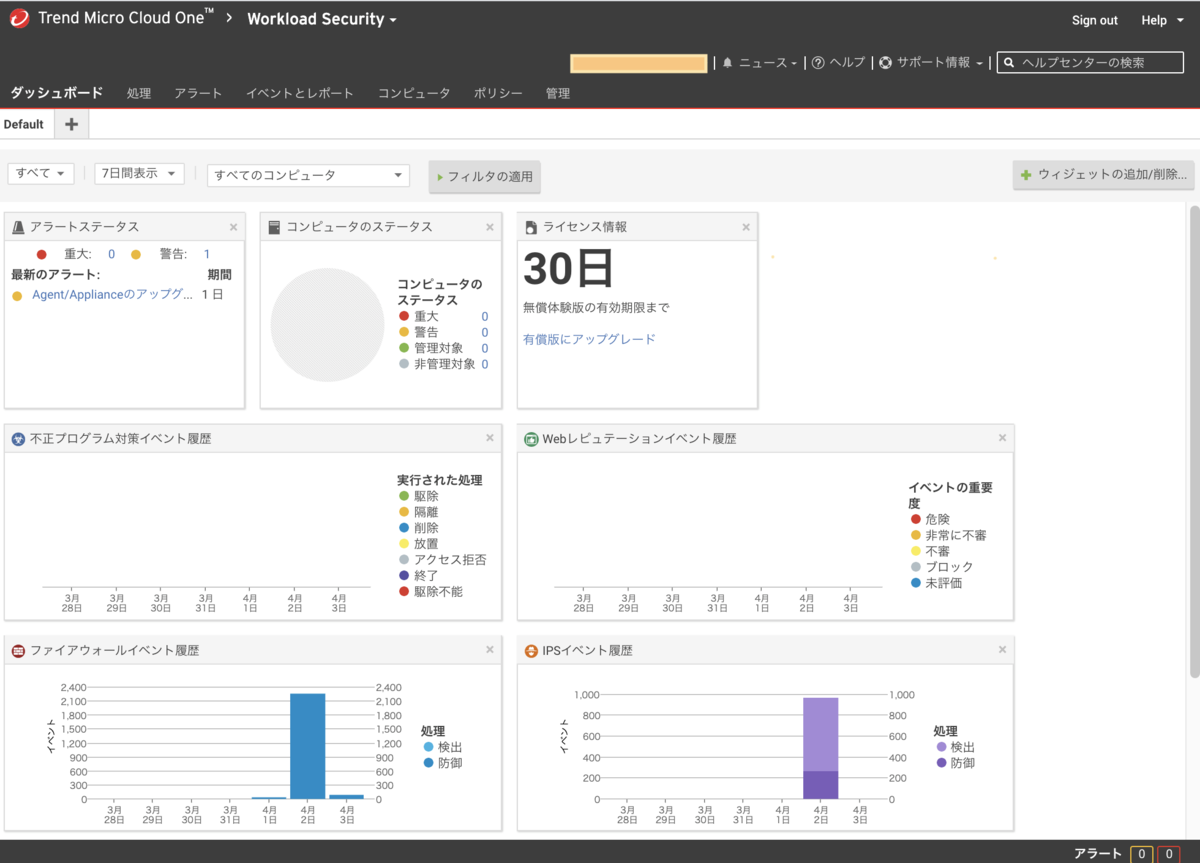The width and height of the screenshot is (1200, 863).
Task: Click the license information widget icon
Action: [x=531, y=227]
